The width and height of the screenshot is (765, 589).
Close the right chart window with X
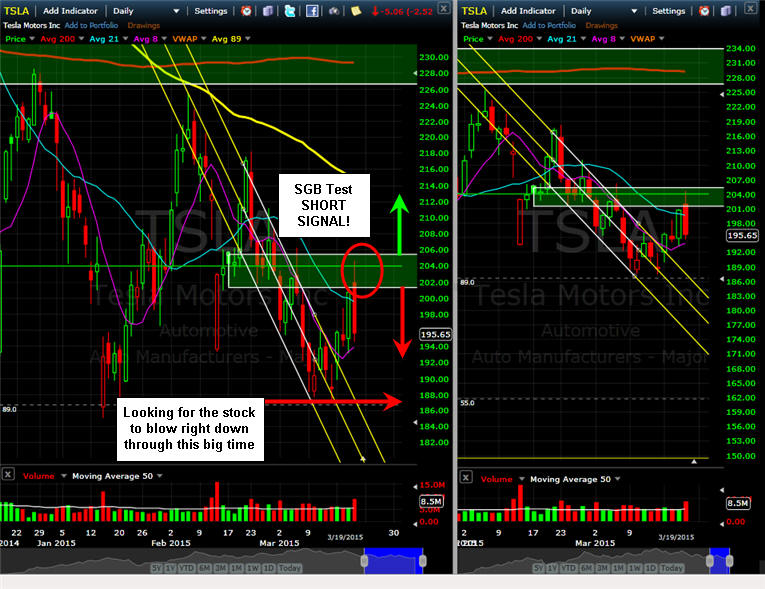point(750,8)
